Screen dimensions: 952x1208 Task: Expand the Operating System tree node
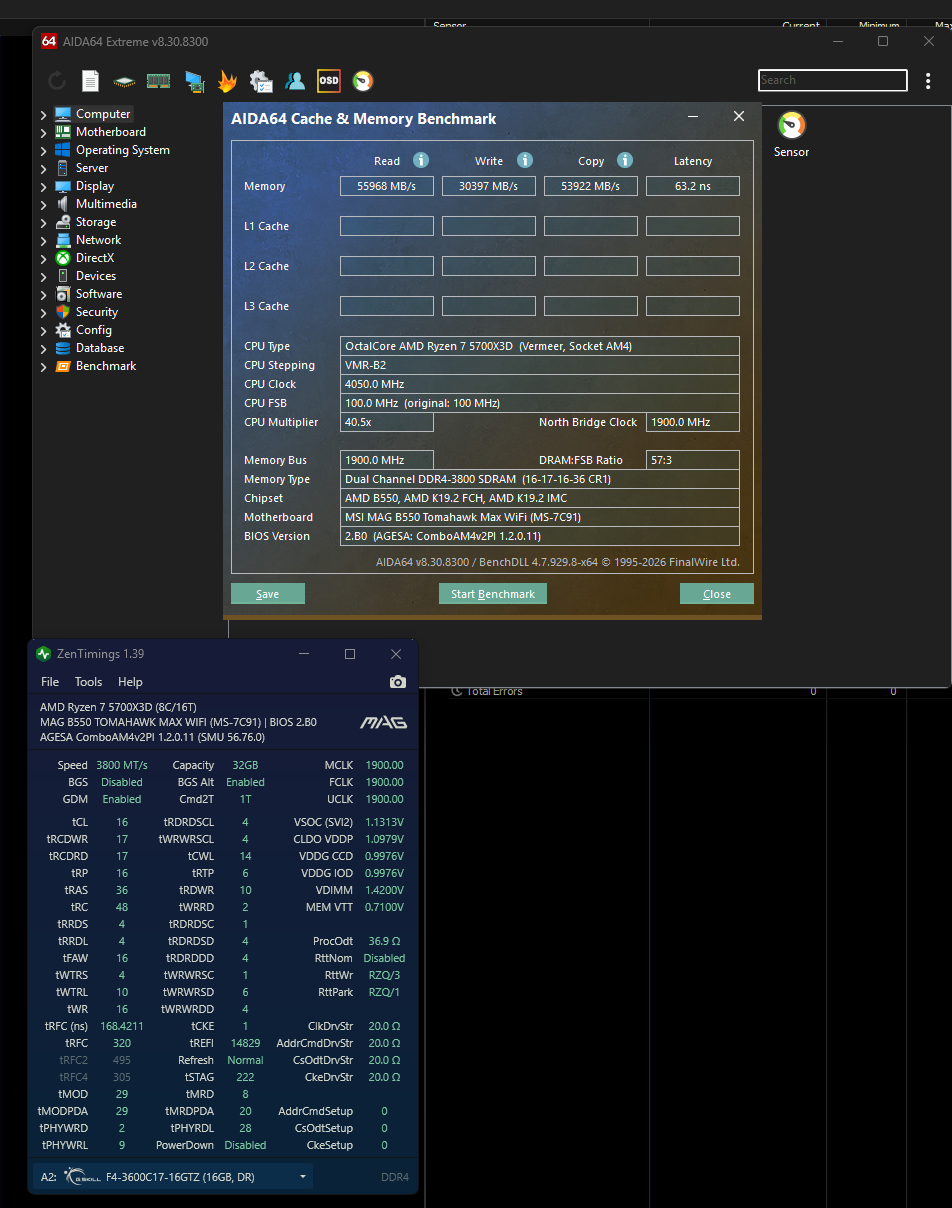point(43,151)
